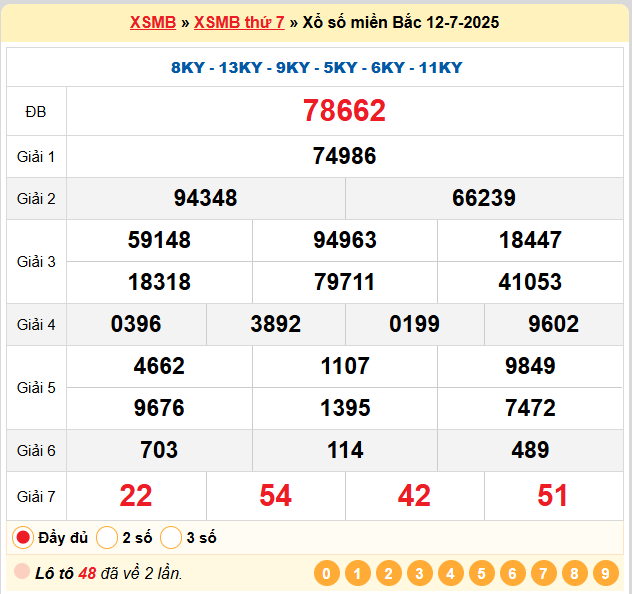
Task: Click the Giải 4 number 3892
Action: point(276,324)
